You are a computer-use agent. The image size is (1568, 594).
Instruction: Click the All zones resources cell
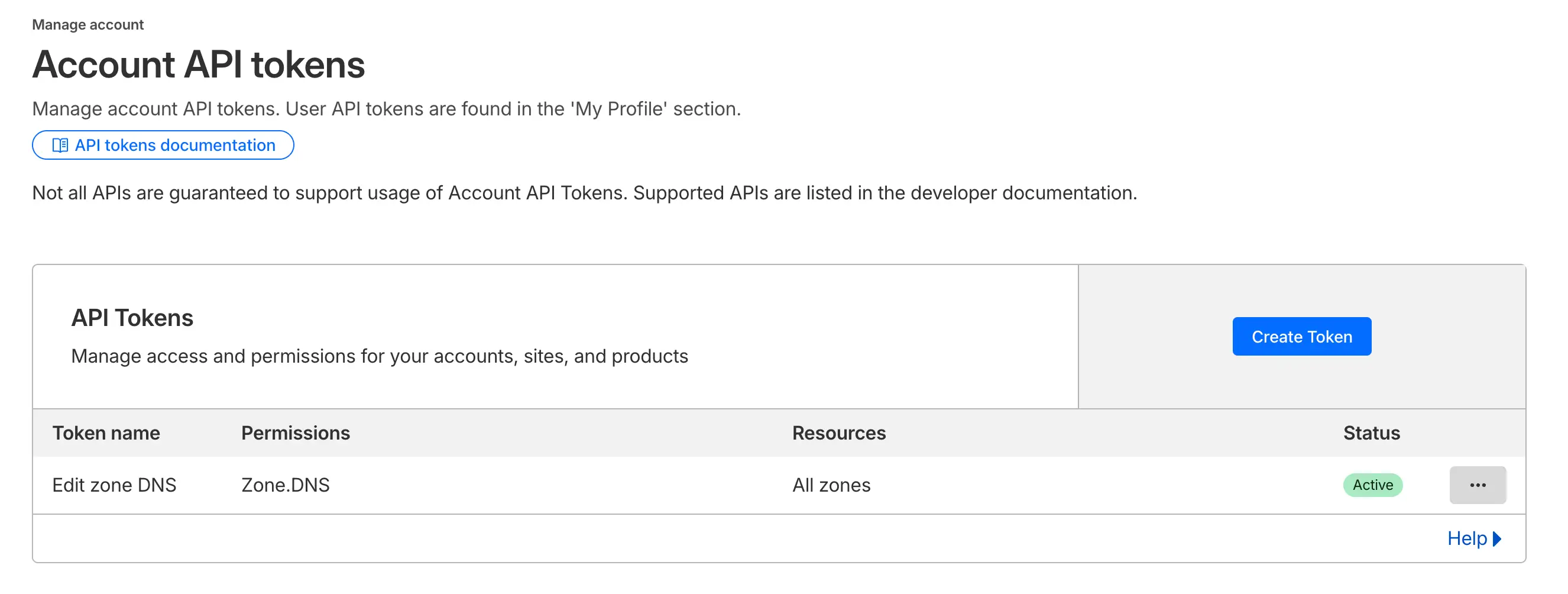(x=831, y=485)
